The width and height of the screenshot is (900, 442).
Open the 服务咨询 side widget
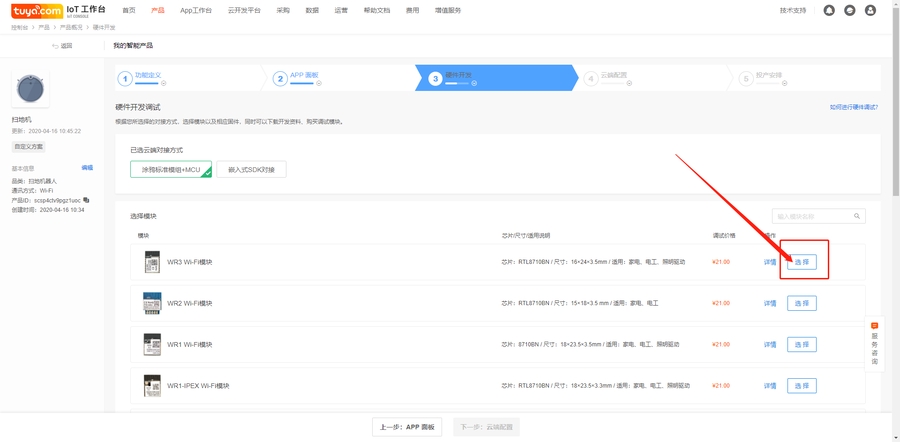[x=874, y=345]
